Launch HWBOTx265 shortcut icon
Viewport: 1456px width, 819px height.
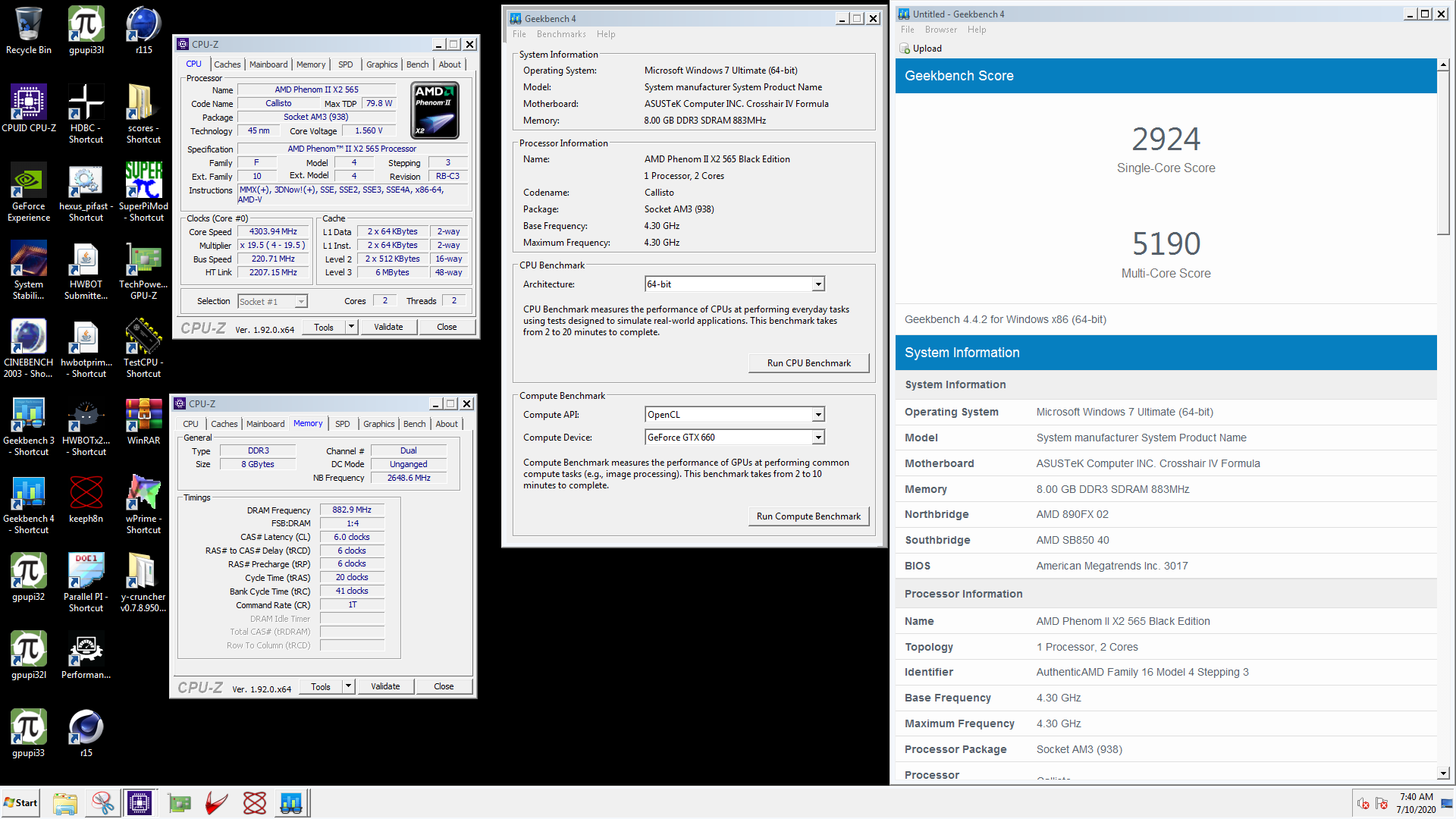tap(86, 426)
